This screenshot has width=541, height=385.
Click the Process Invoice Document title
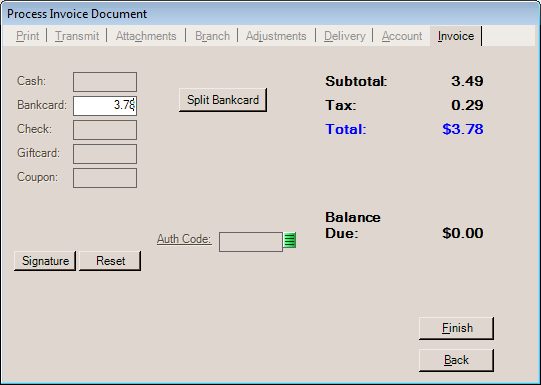(77, 14)
